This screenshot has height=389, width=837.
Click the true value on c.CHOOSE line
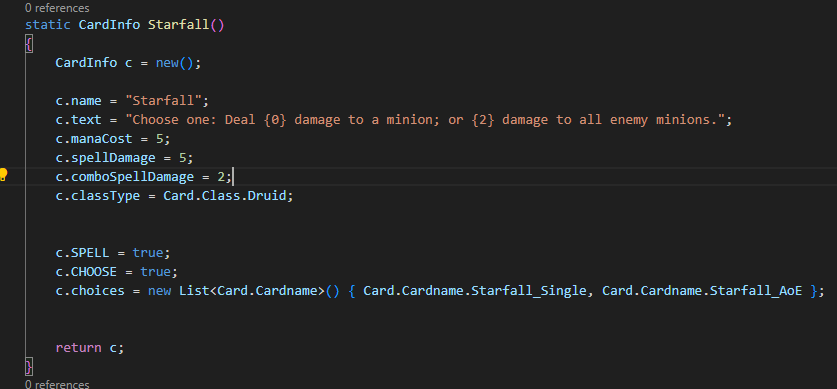[x=155, y=272]
